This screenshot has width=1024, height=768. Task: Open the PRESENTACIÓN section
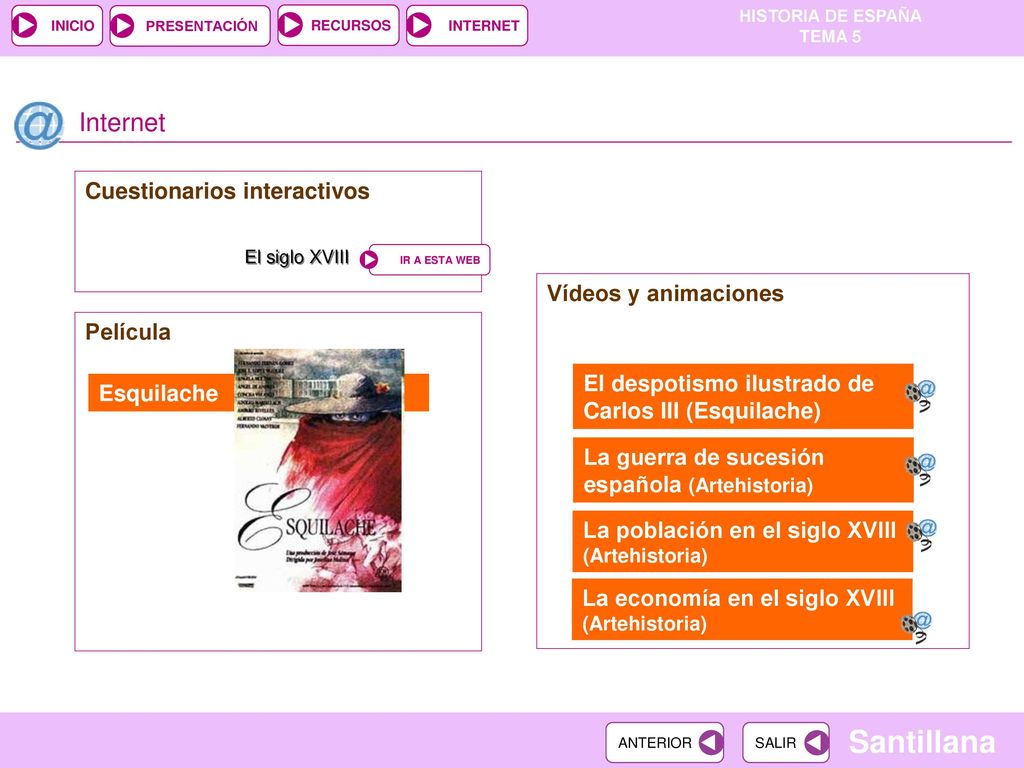[190, 25]
